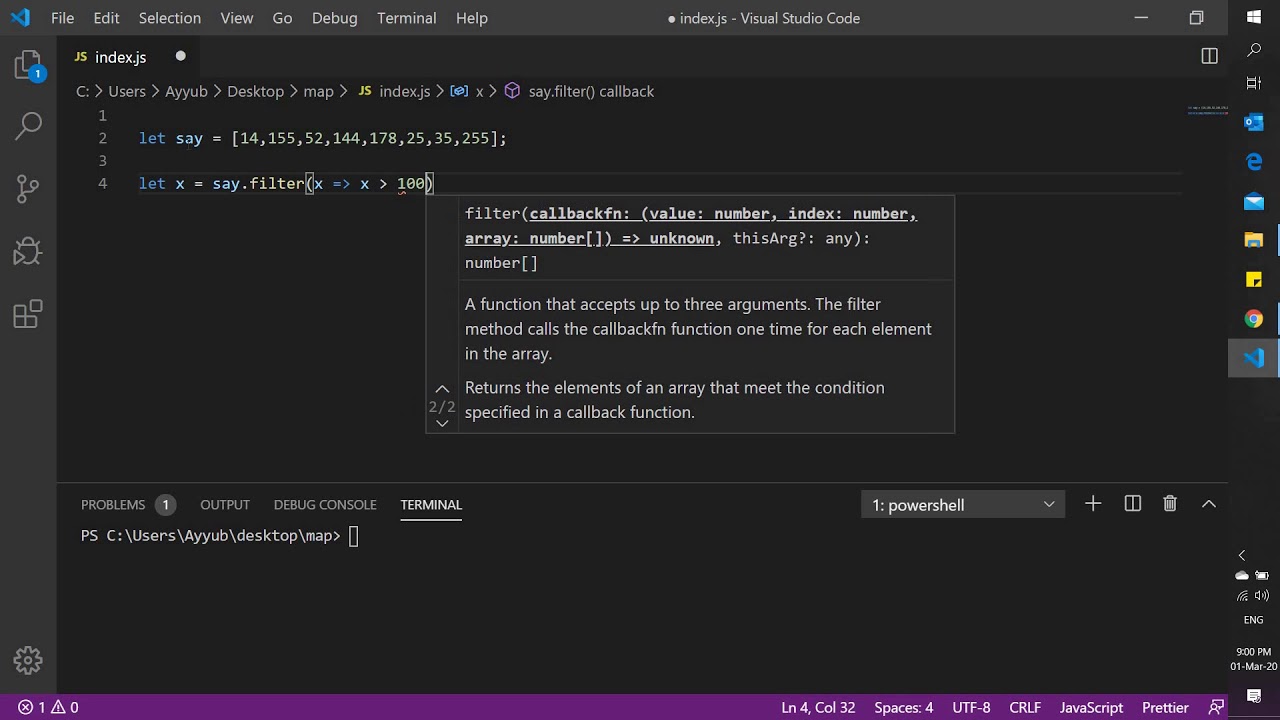Open the terminal selector dropdown 1: powershell
Image resolution: width=1280 pixels, height=720 pixels.
pyautogui.click(x=963, y=505)
